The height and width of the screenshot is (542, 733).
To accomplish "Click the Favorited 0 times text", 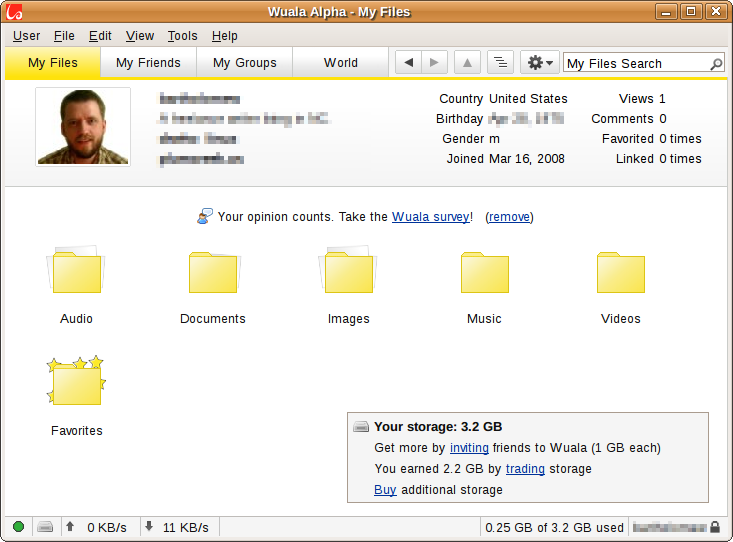I will pos(651,139).
